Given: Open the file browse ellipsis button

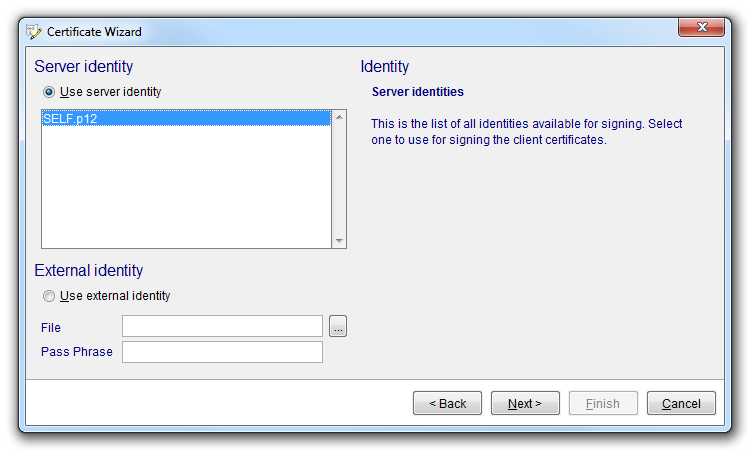Looking at the screenshot, I should click(x=338, y=327).
